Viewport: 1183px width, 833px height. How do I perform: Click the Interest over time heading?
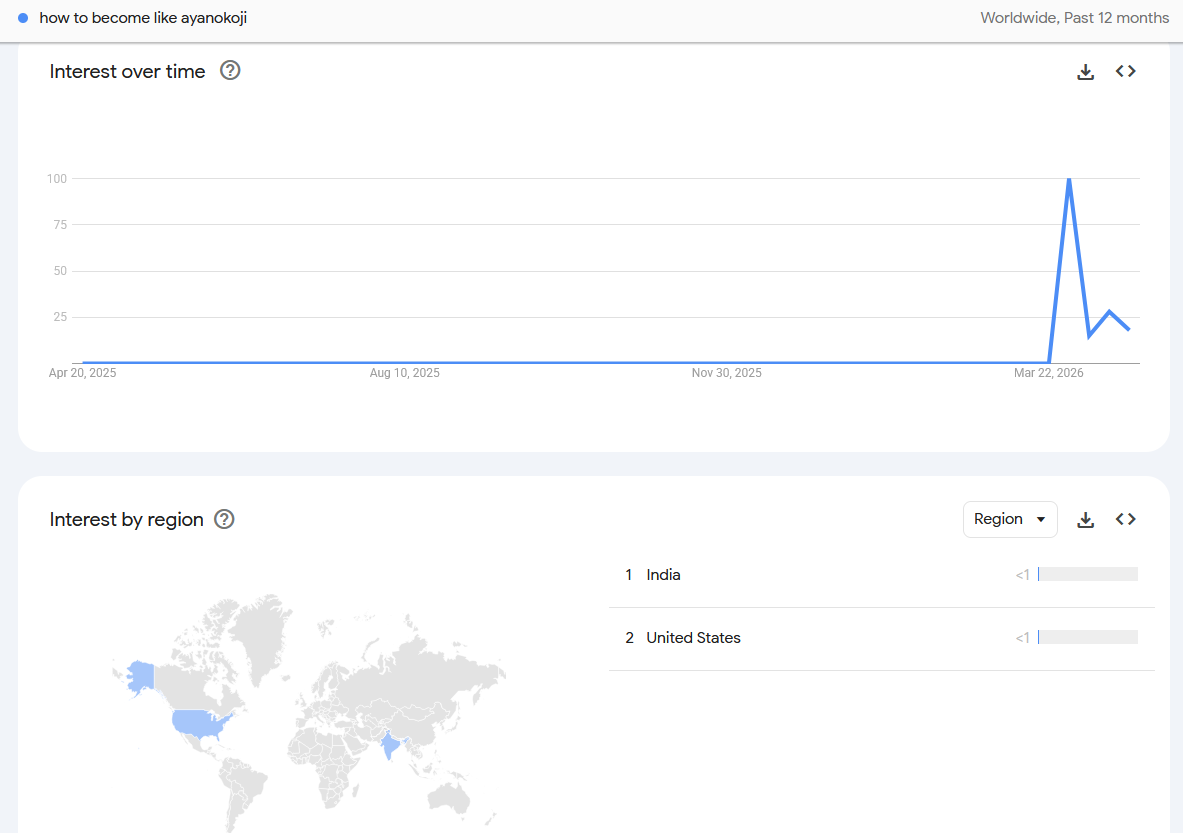(x=128, y=72)
